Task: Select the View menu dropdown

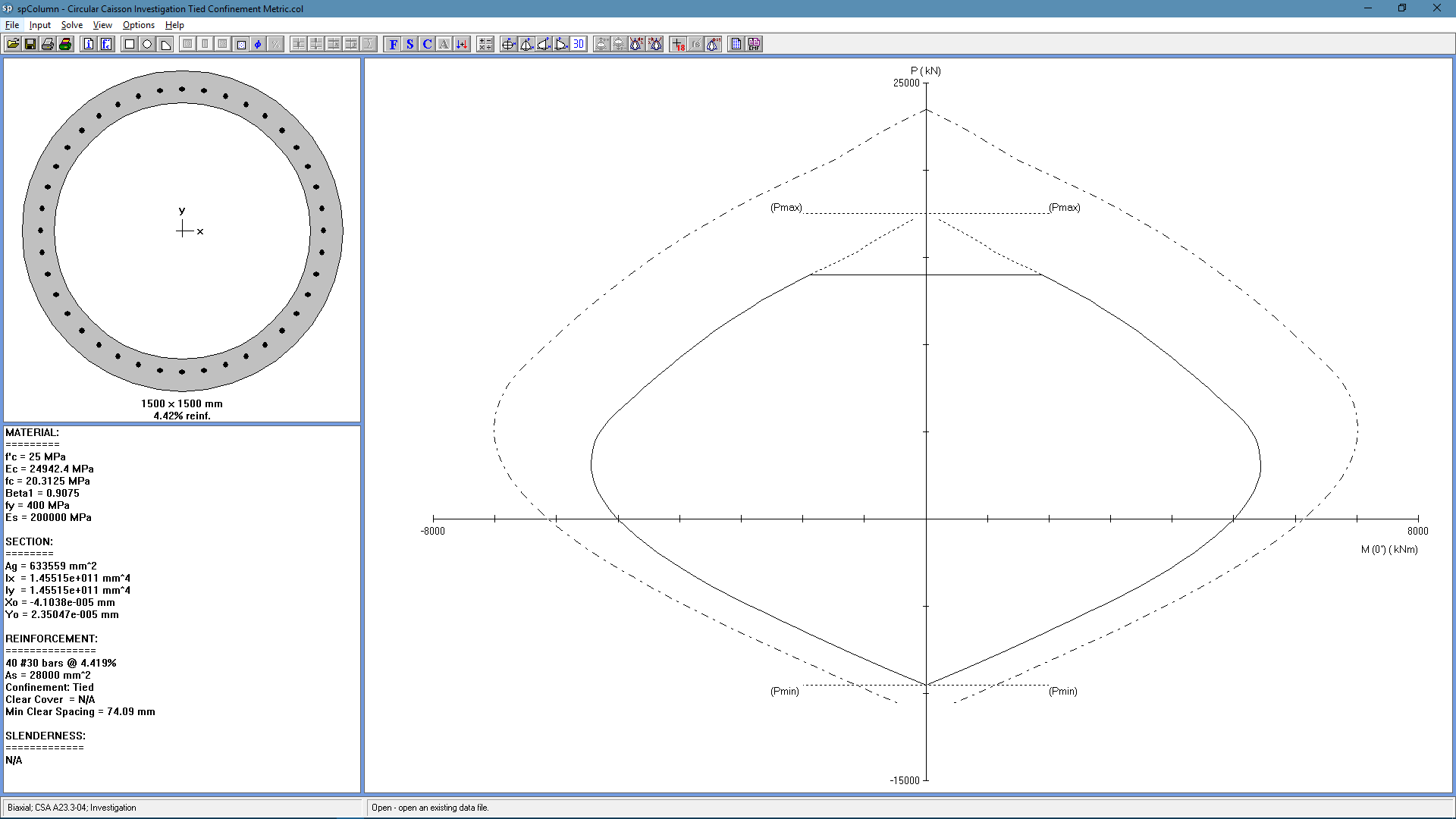Action: (102, 25)
